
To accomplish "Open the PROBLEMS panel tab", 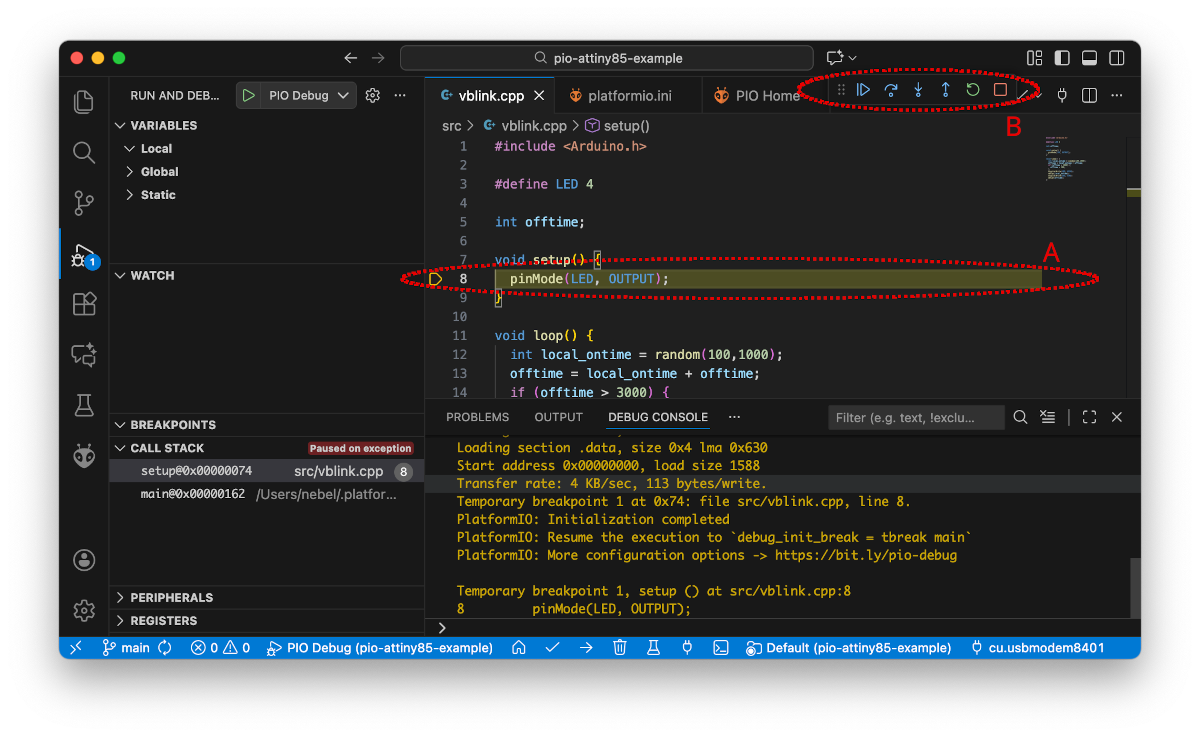I will click(477, 417).
